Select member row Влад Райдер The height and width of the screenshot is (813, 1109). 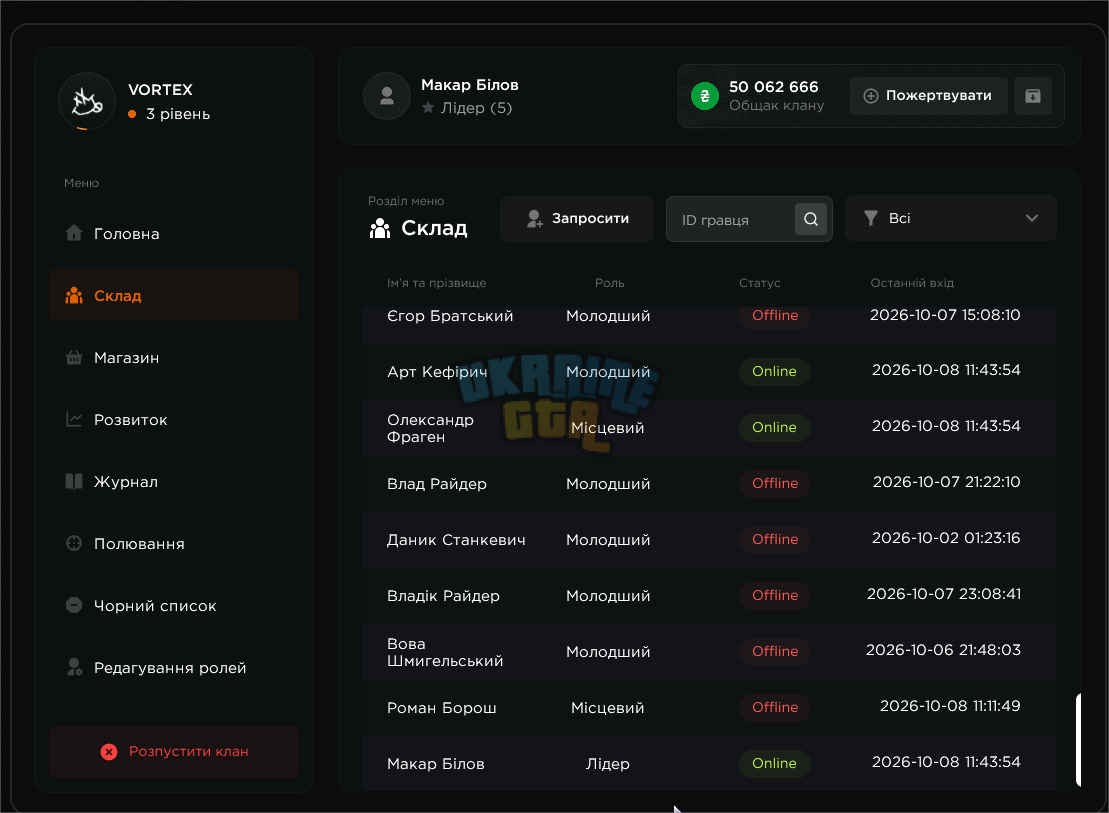click(x=709, y=483)
